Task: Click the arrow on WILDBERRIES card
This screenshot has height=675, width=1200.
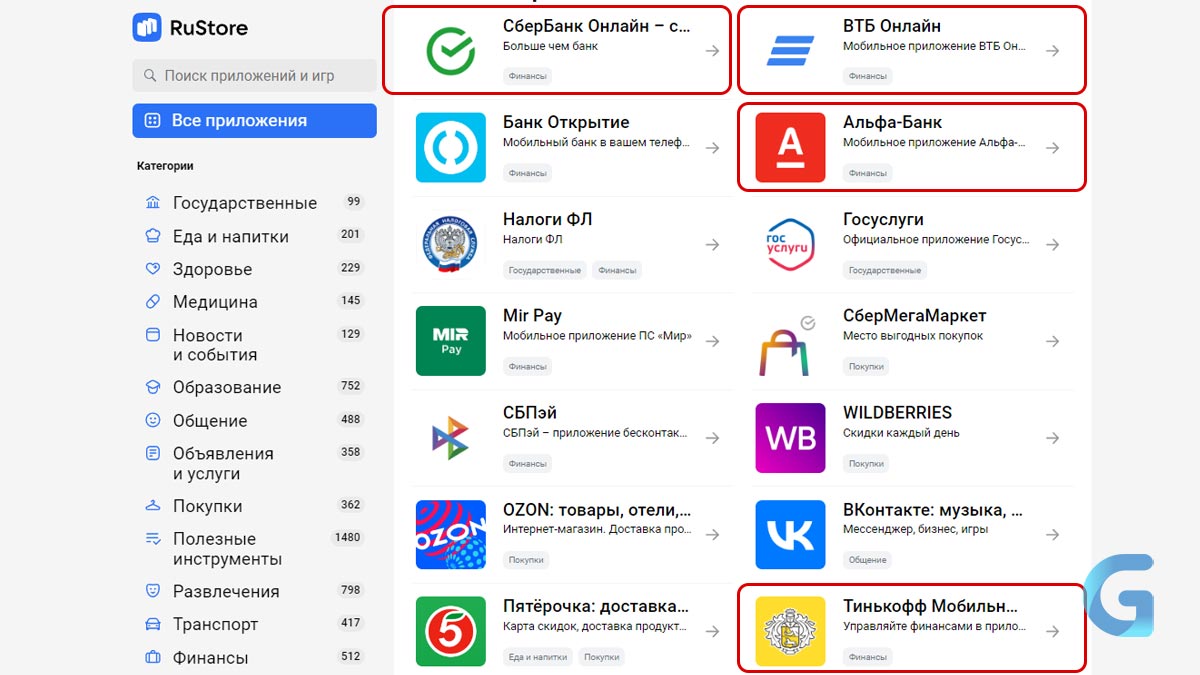Action: tap(1053, 438)
